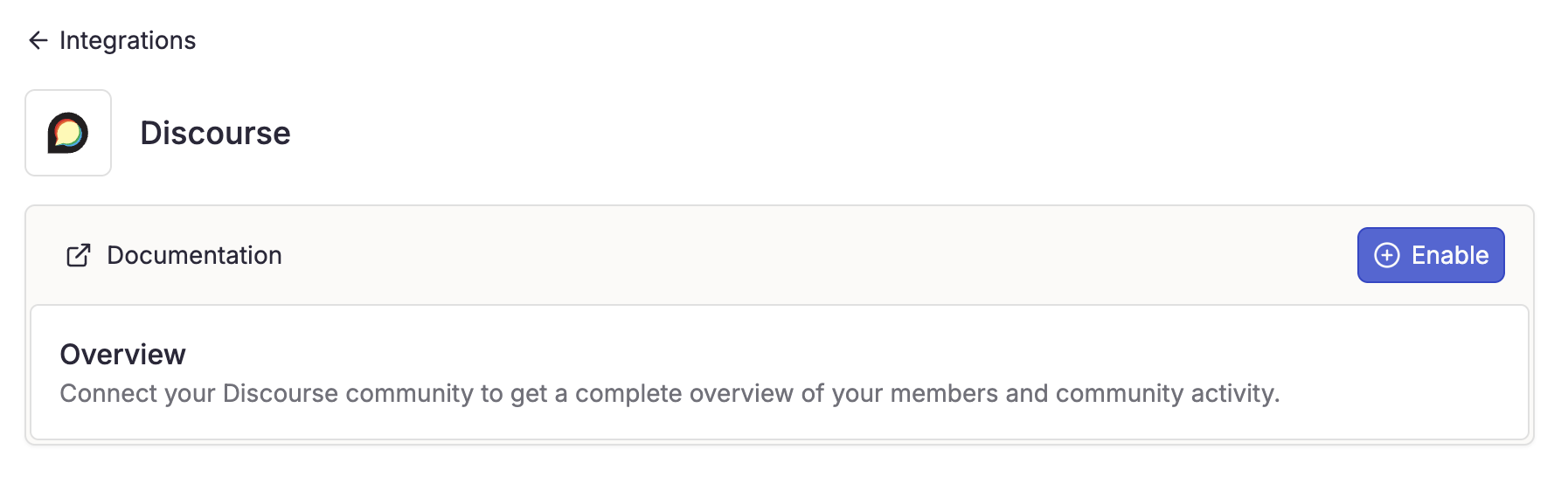
Task: Click the Overview heading
Action: tap(122, 354)
